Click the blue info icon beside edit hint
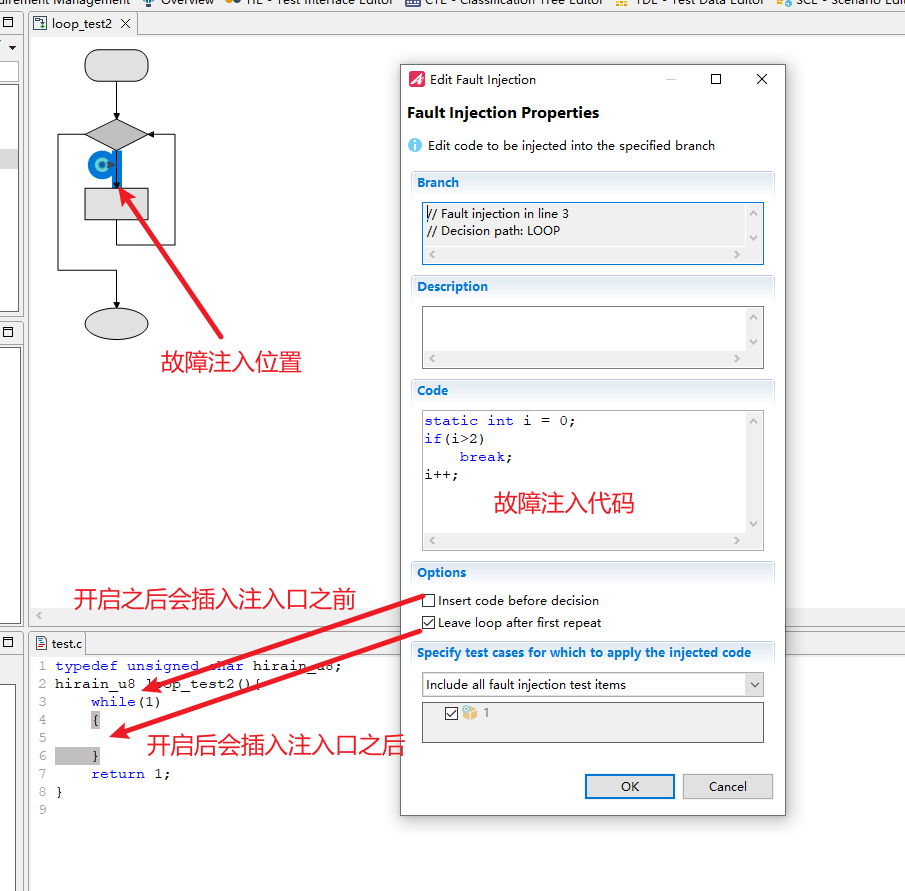 tap(415, 145)
